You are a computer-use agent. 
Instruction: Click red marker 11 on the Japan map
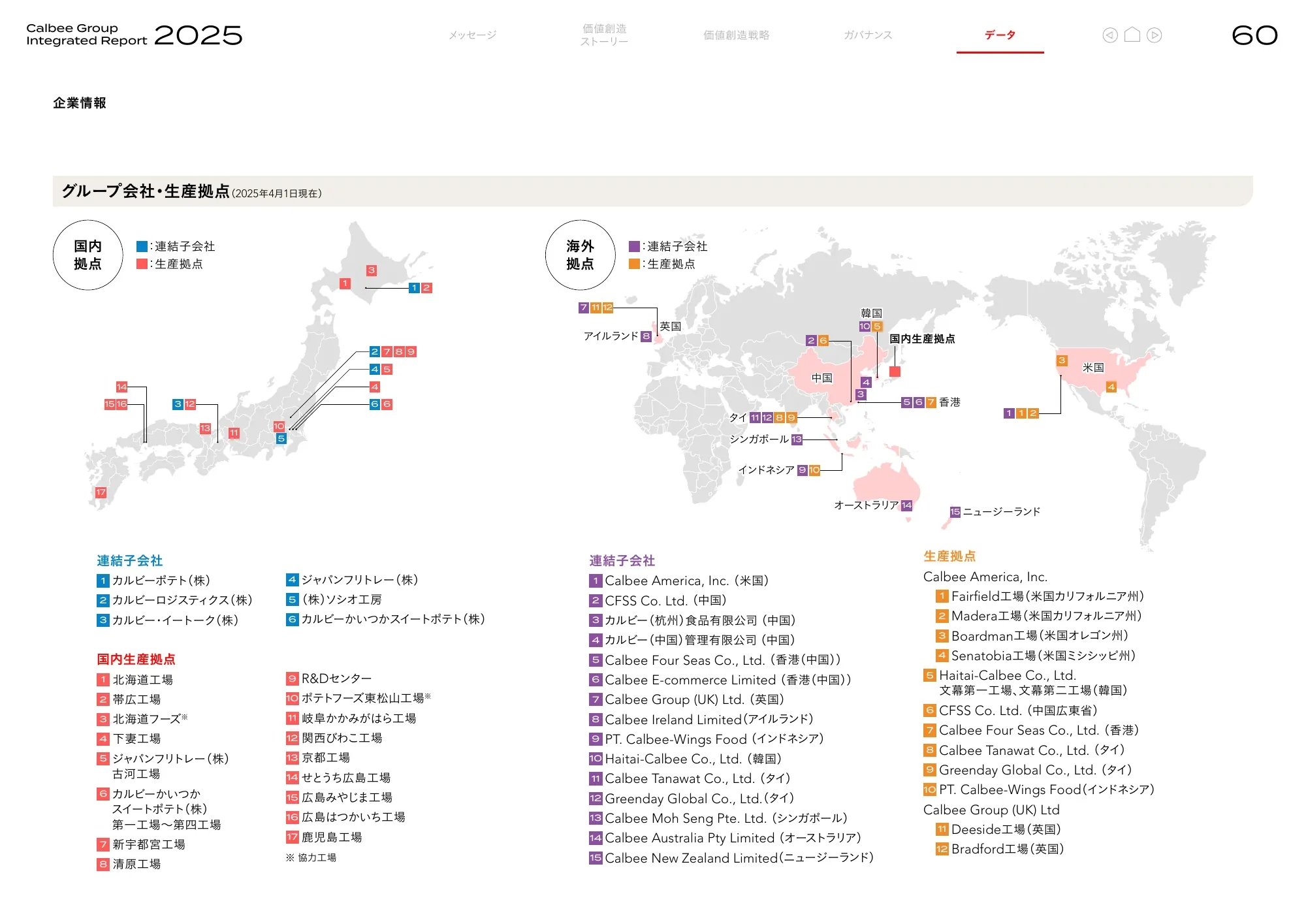coord(234,433)
